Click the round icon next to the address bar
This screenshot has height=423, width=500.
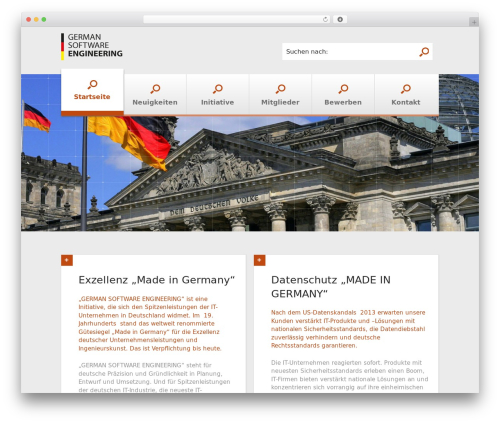click(340, 20)
